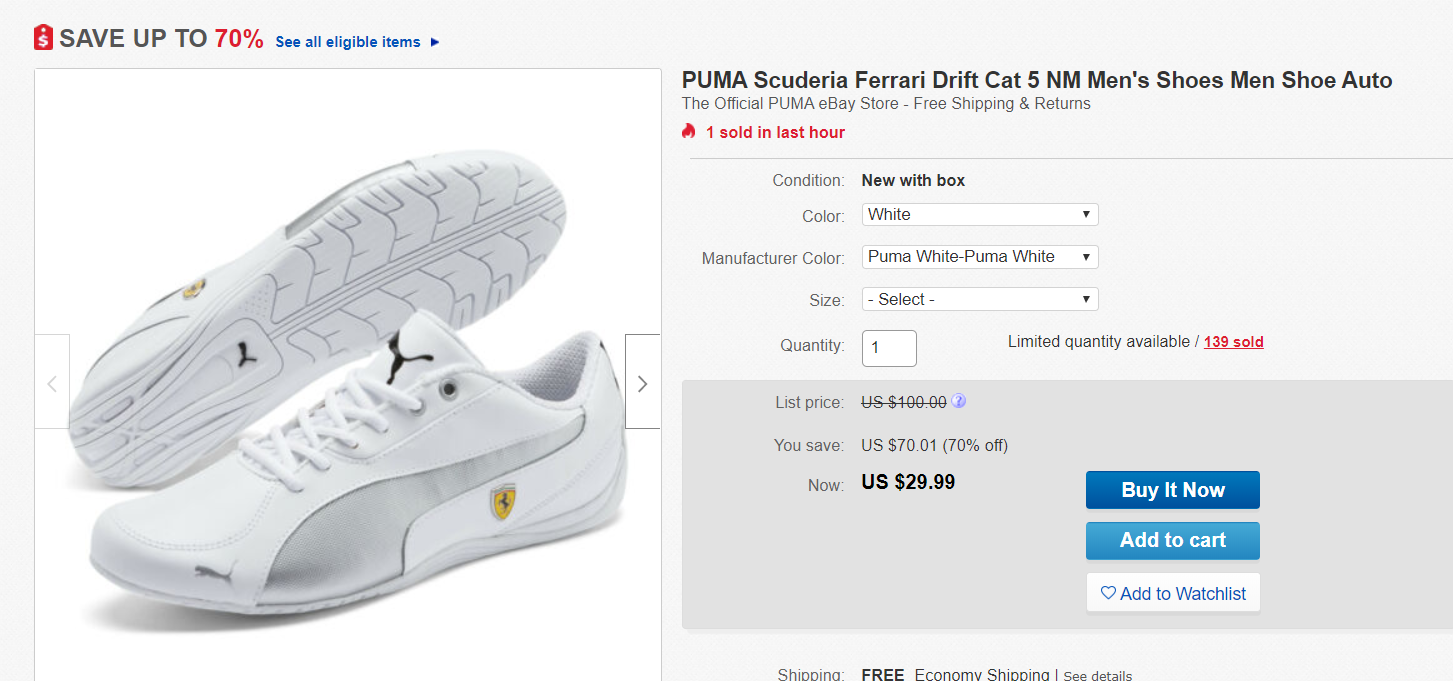
Task: Click the Quantity input field
Action: tap(889, 347)
